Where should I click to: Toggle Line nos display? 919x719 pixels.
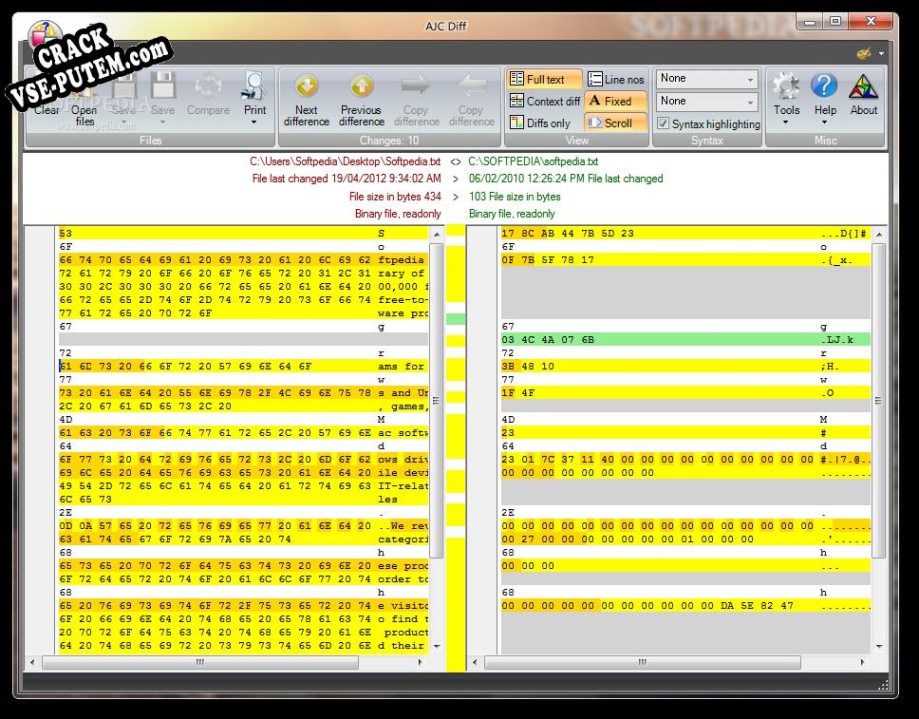coord(617,79)
